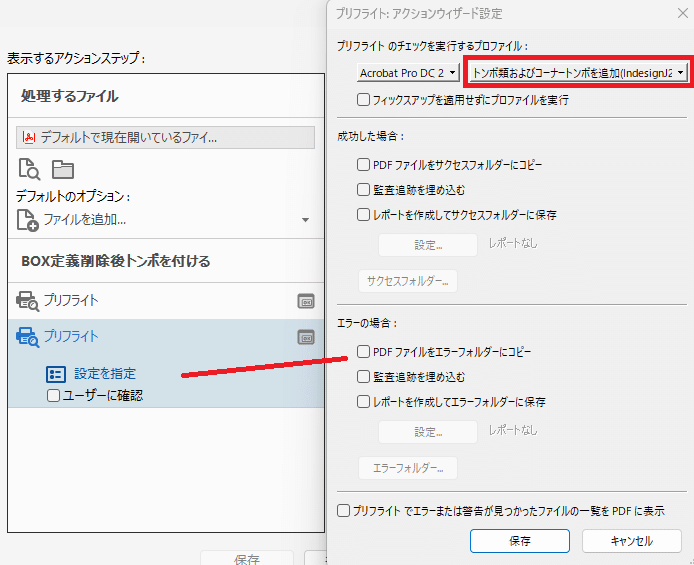The width and height of the screenshot is (694, 565).
Task: Enable エラーまたは警告ファイルの一覧を PDF に表示
Action: [343, 511]
